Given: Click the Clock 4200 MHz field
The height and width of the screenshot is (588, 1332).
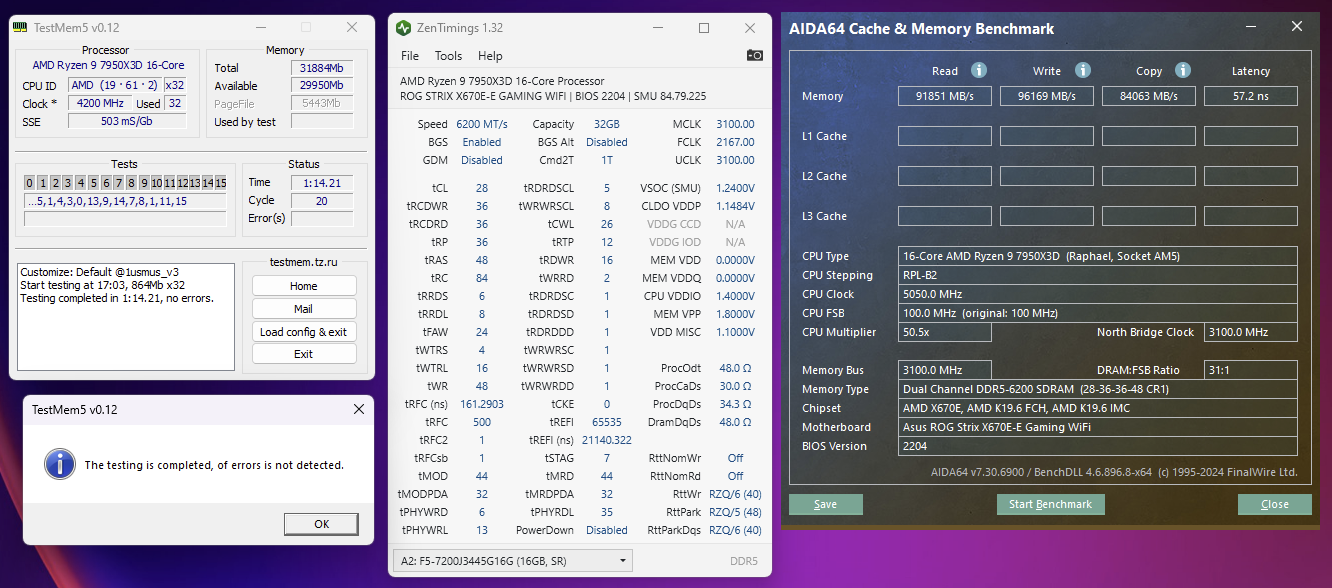Looking at the screenshot, I should 99,103.
